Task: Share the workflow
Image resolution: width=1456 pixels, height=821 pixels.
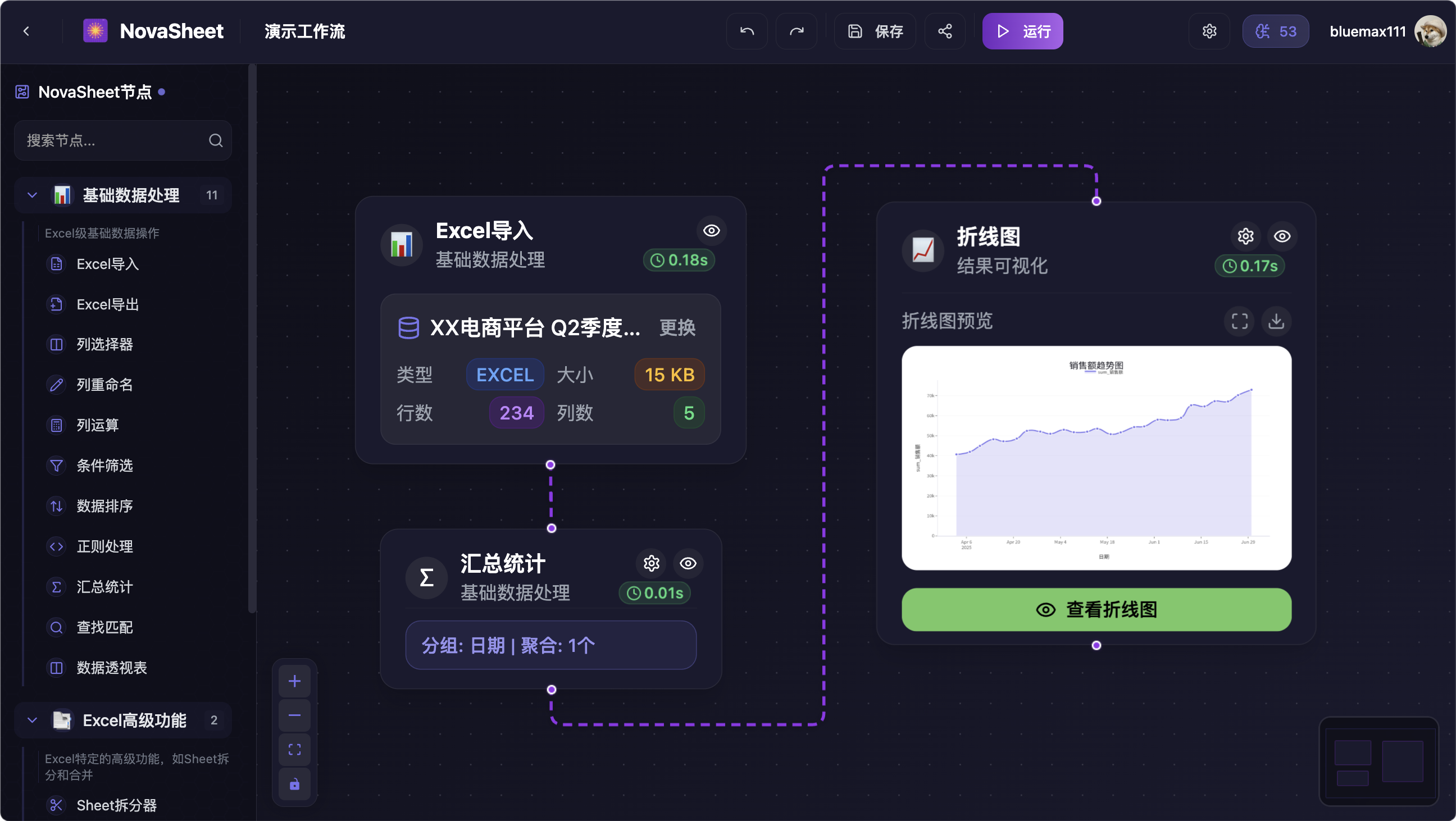Action: [x=945, y=31]
